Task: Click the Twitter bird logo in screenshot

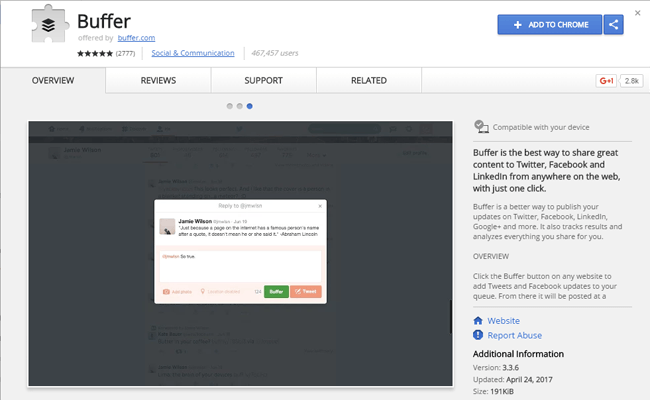Action: pyautogui.click(x=240, y=129)
